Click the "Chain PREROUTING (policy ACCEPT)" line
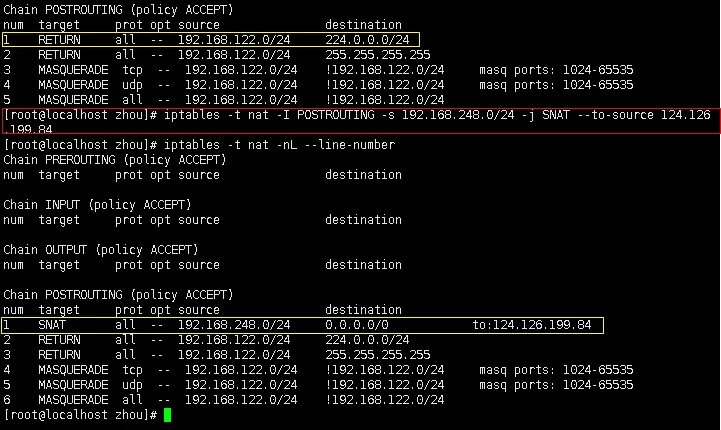The image size is (721, 430). pos(115,160)
